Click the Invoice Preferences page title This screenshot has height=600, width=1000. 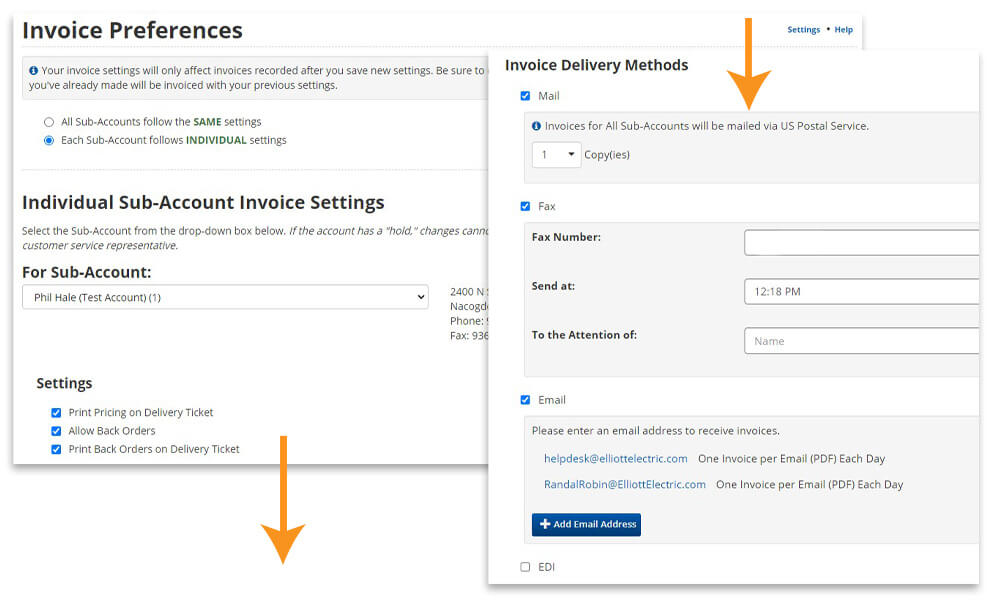(x=132, y=31)
